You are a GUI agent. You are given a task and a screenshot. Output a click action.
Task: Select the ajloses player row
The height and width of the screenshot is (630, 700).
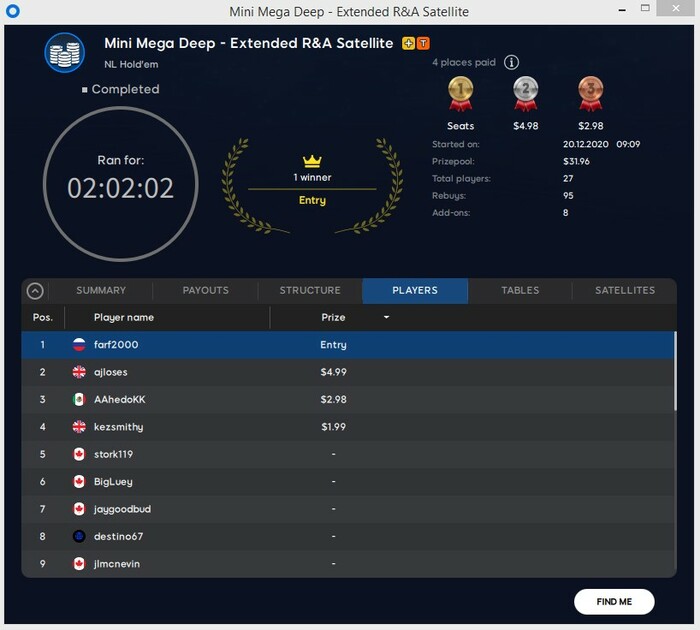point(348,372)
